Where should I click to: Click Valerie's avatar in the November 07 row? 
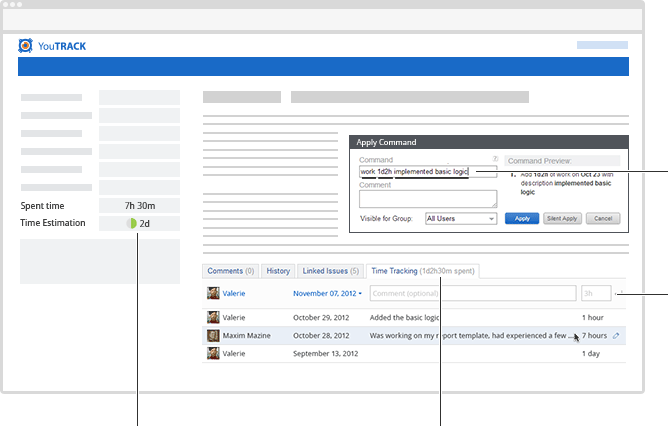coord(213,293)
